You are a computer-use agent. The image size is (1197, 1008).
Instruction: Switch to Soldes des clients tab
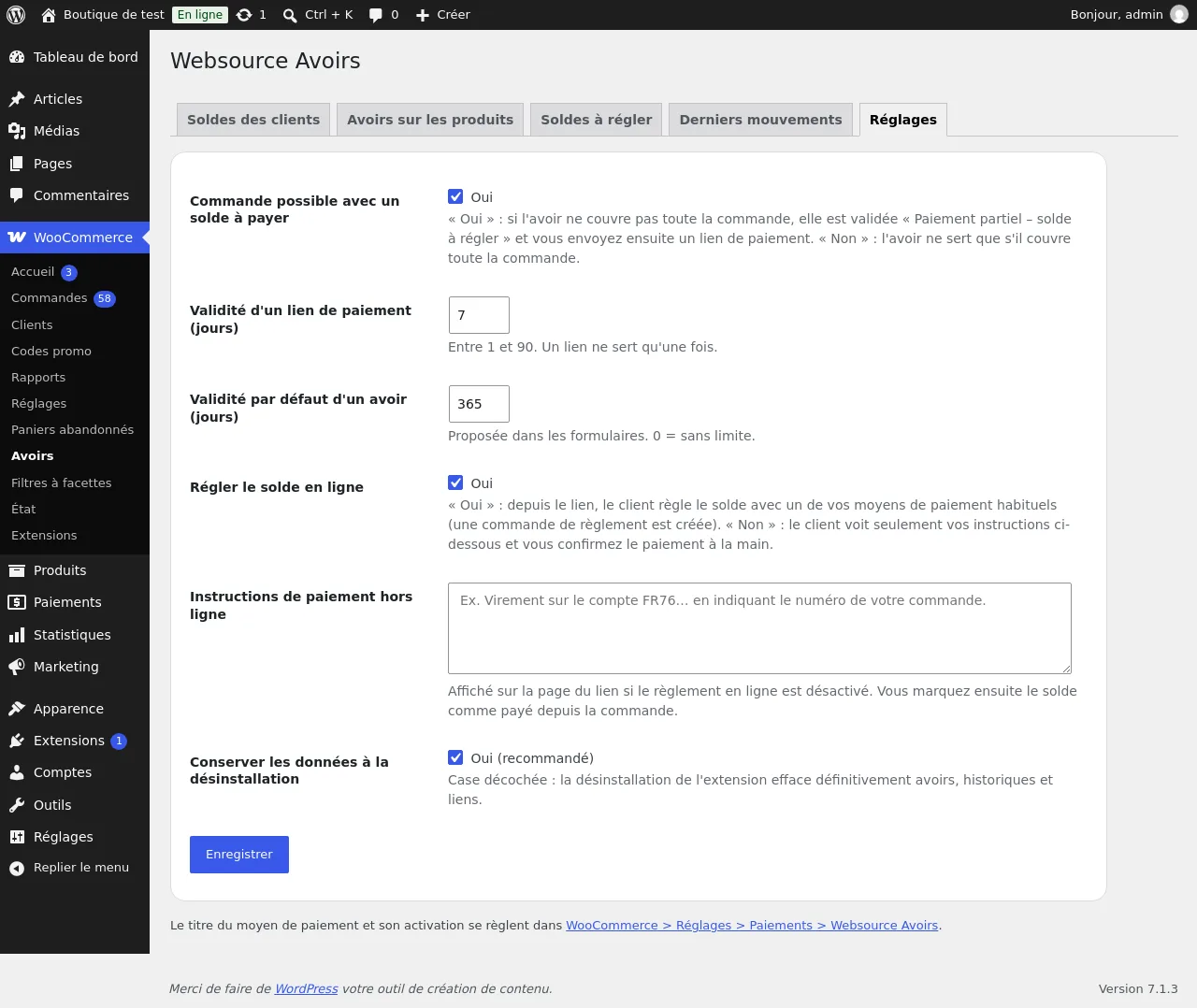pos(253,120)
